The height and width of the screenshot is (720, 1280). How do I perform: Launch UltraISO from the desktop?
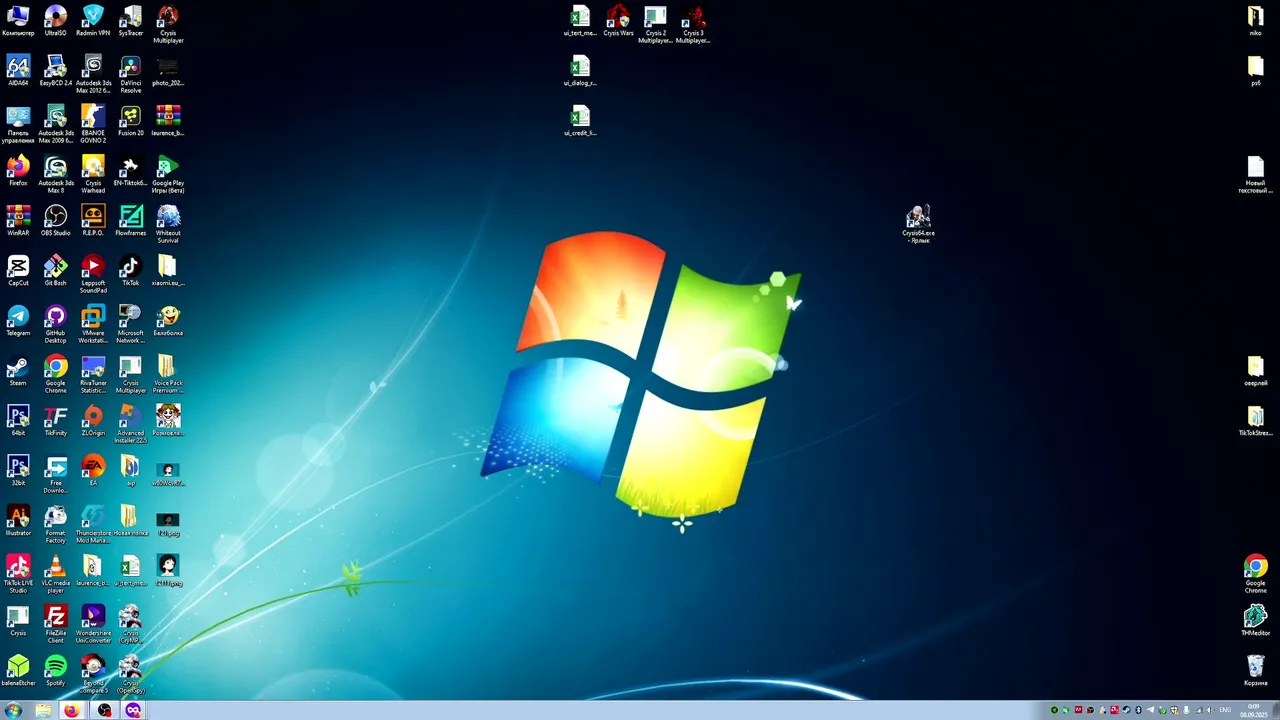coord(55,21)
